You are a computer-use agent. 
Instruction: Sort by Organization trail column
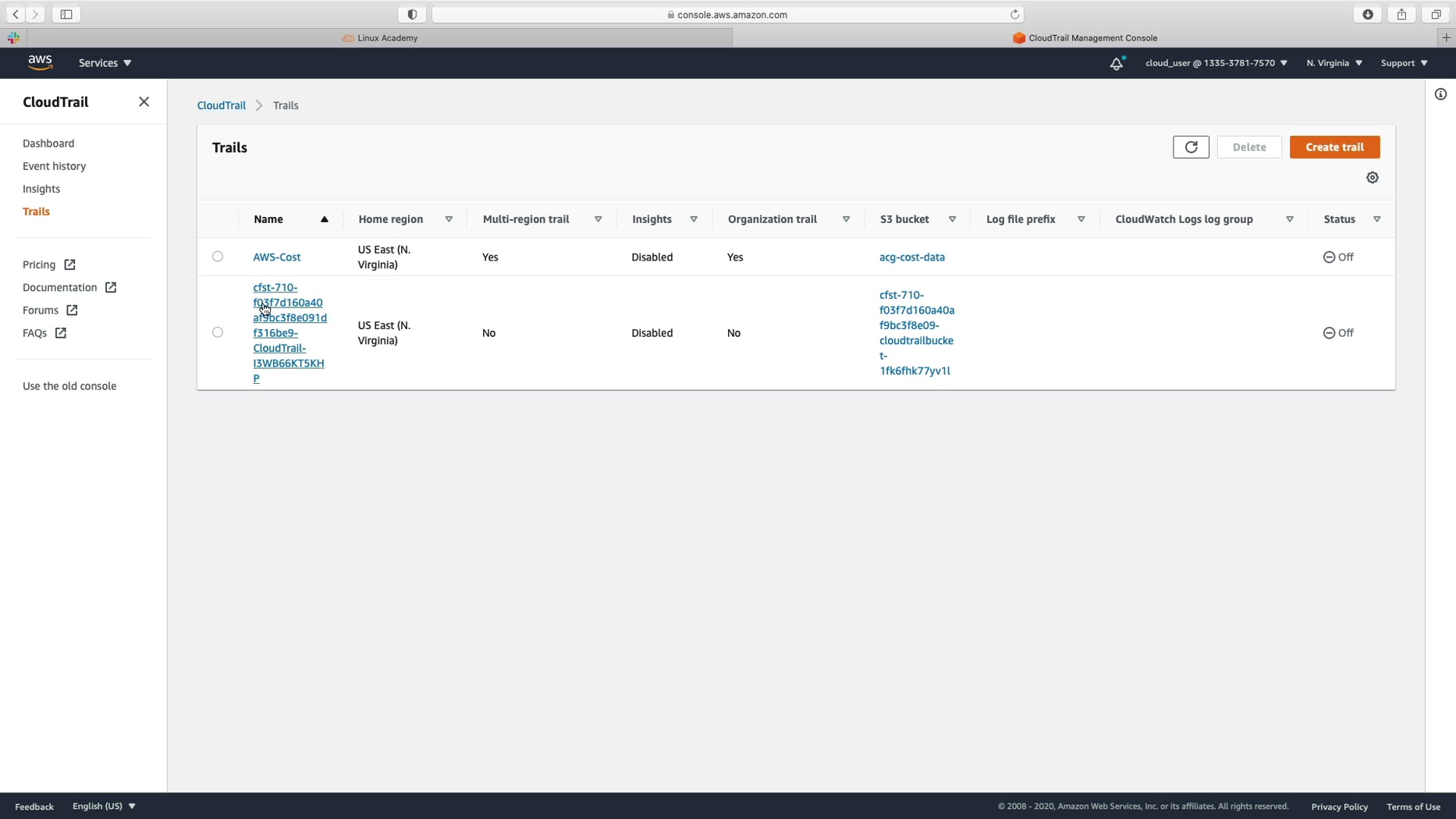[846, 219]
